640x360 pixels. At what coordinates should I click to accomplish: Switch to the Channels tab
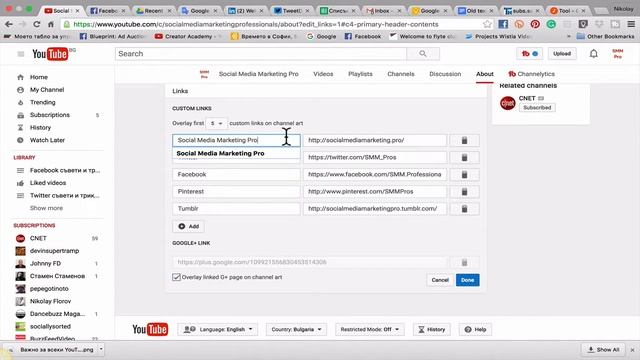click(x=401, y=74)
